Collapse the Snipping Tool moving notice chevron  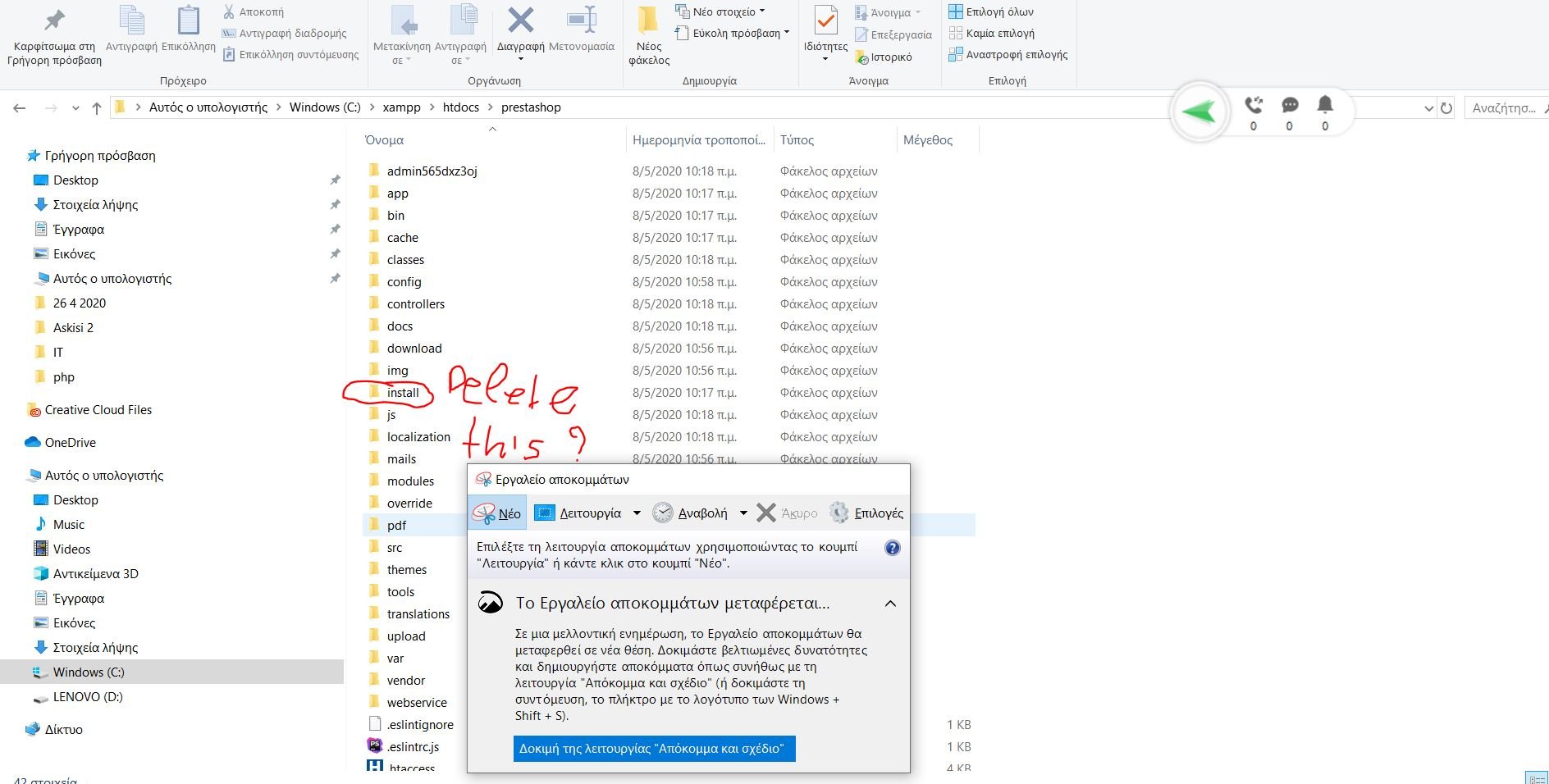click(890, 604)
